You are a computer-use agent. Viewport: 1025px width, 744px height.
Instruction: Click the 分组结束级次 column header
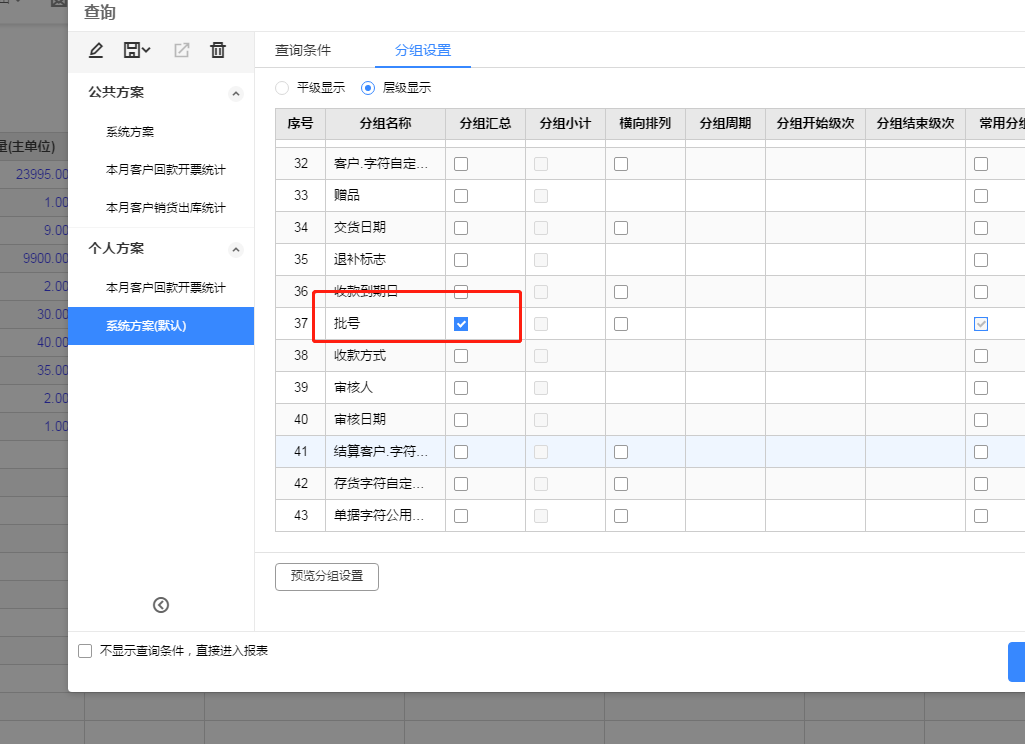(x=916, y=124)
